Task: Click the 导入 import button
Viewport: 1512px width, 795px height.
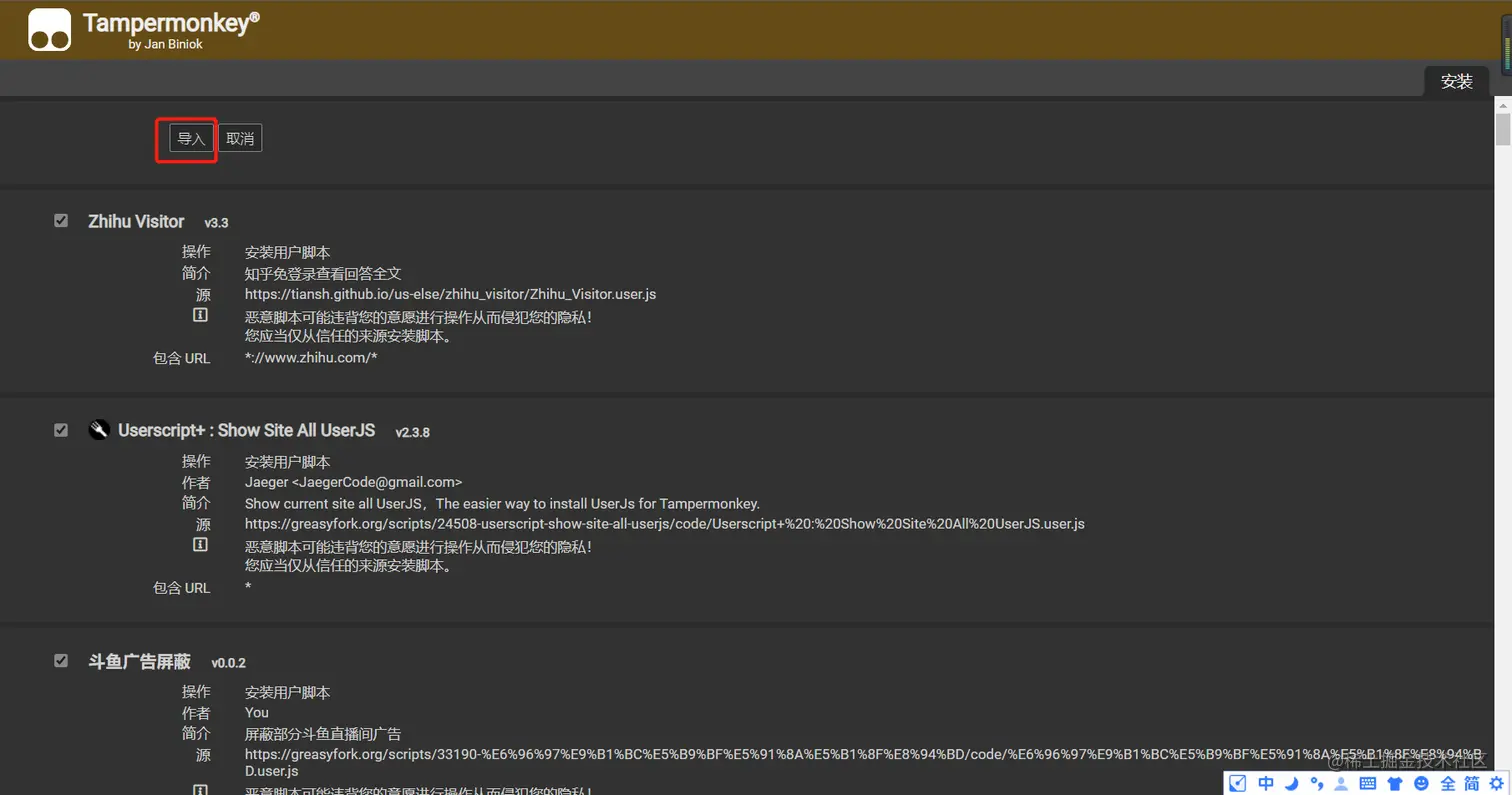Action: pyautogui.click(x=191, y=138)
